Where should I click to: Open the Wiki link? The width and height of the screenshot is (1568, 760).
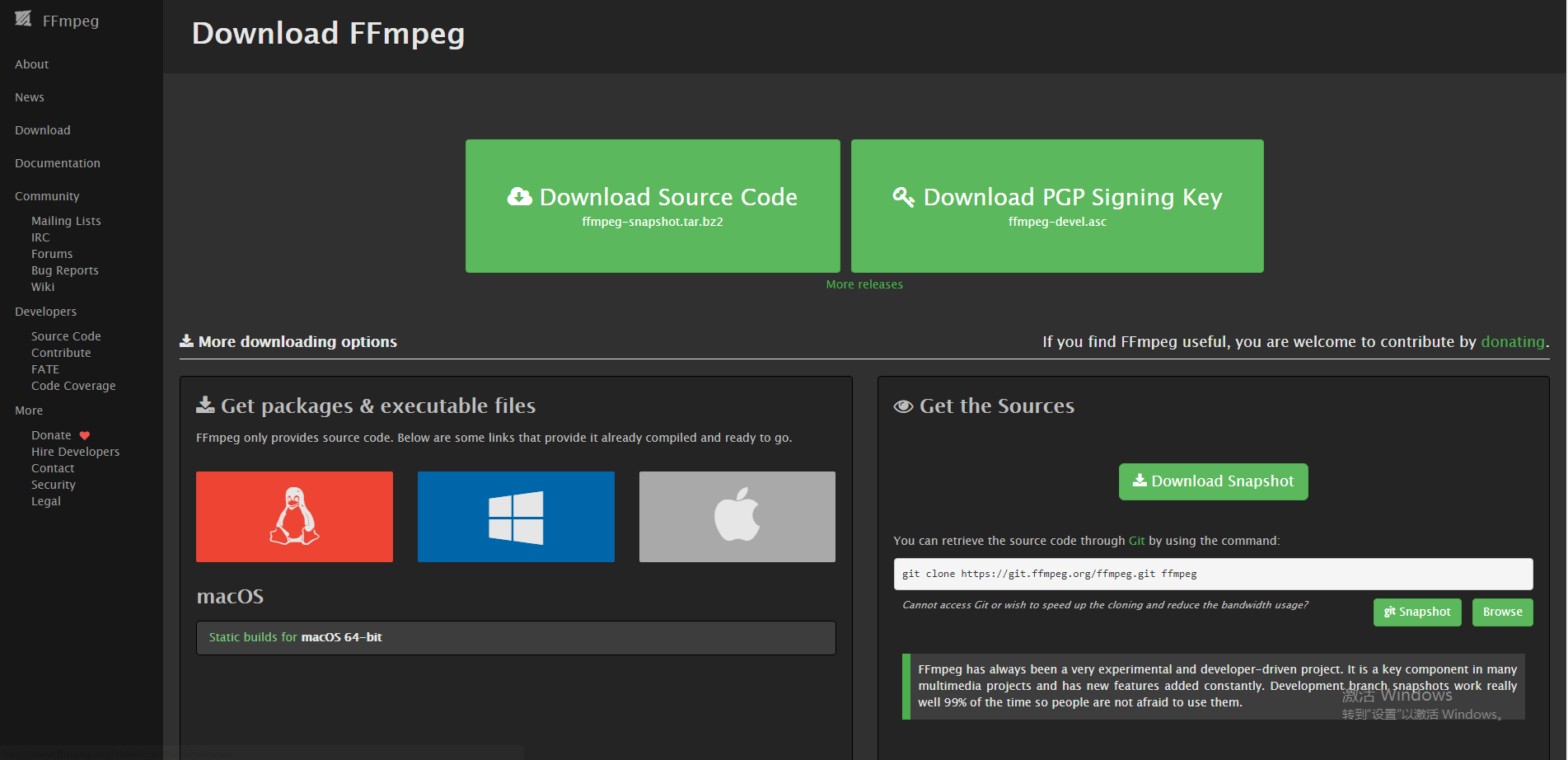click(43, 287)
